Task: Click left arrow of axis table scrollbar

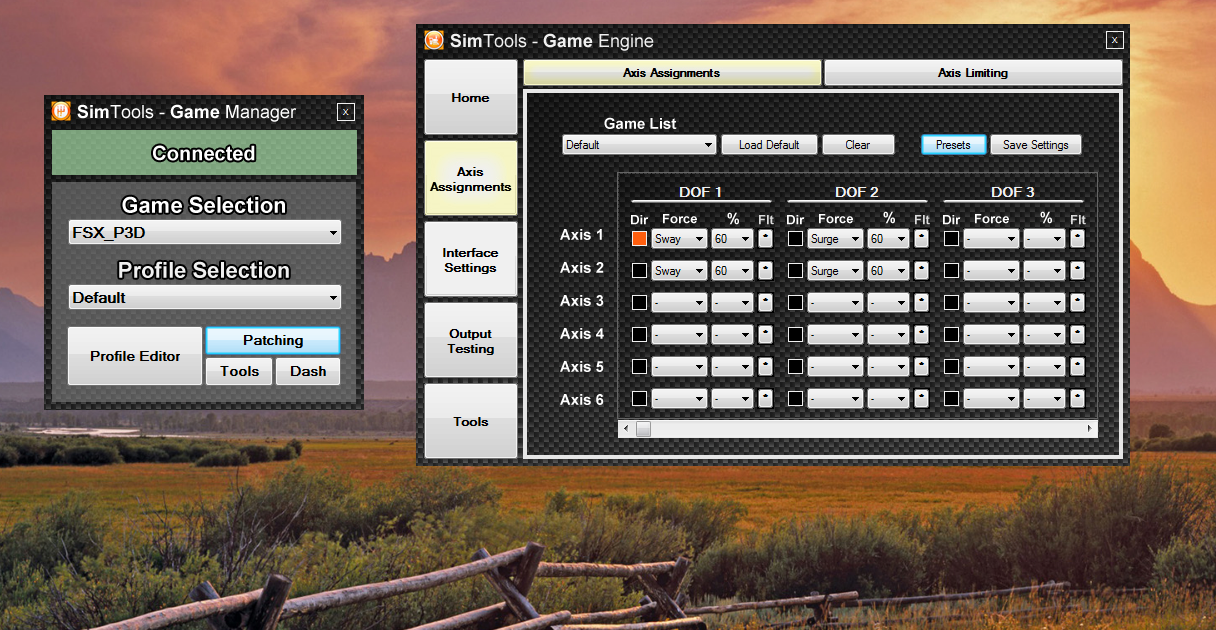Action: coord(626,429)
